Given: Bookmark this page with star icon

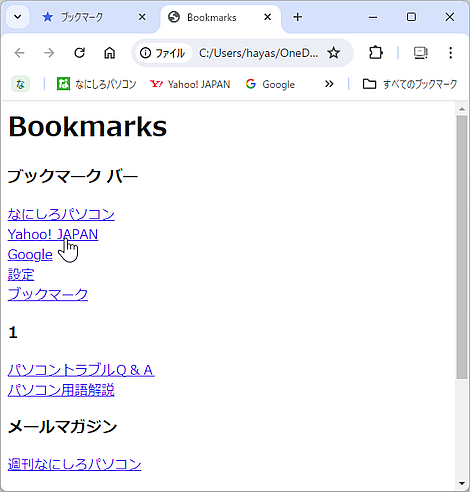Looking at the screenshot, I should click(x=333, y=53).
